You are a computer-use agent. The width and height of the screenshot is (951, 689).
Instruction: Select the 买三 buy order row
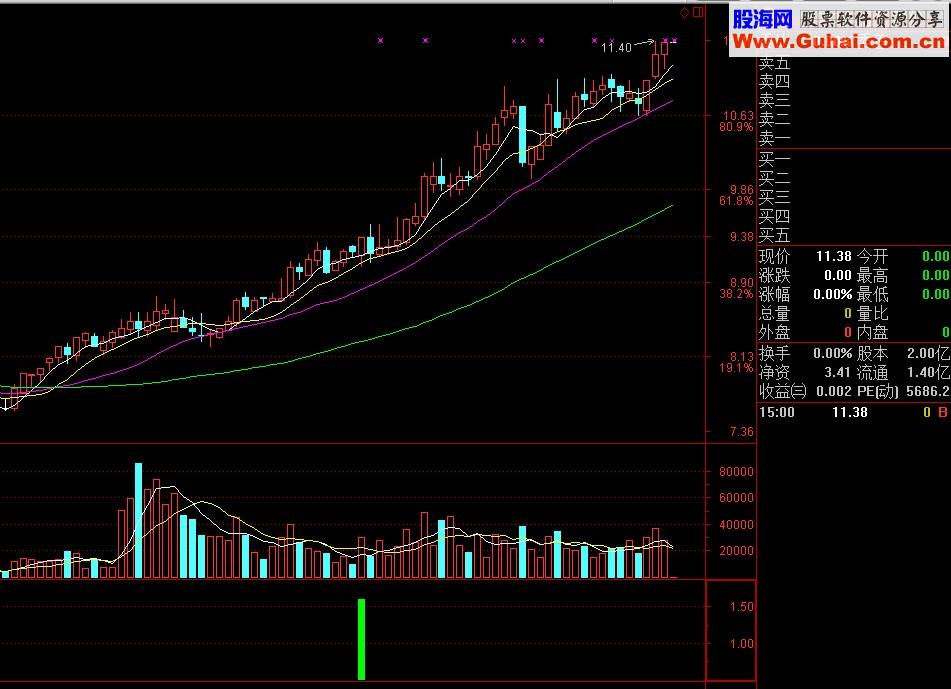pyautogui.click(x=854, y=197)
